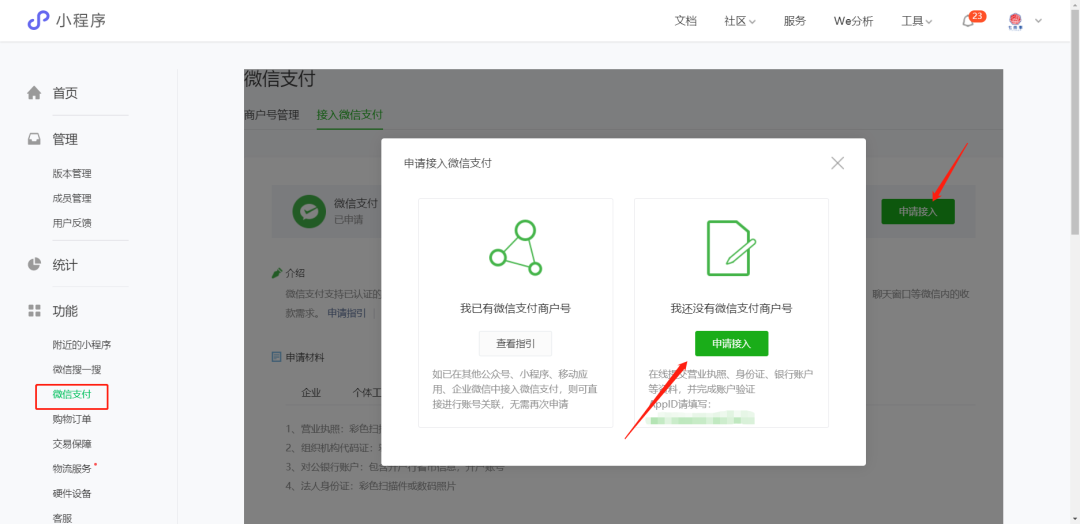Open the We分析 menu item
1080x524 pixels.
[853, 21]
